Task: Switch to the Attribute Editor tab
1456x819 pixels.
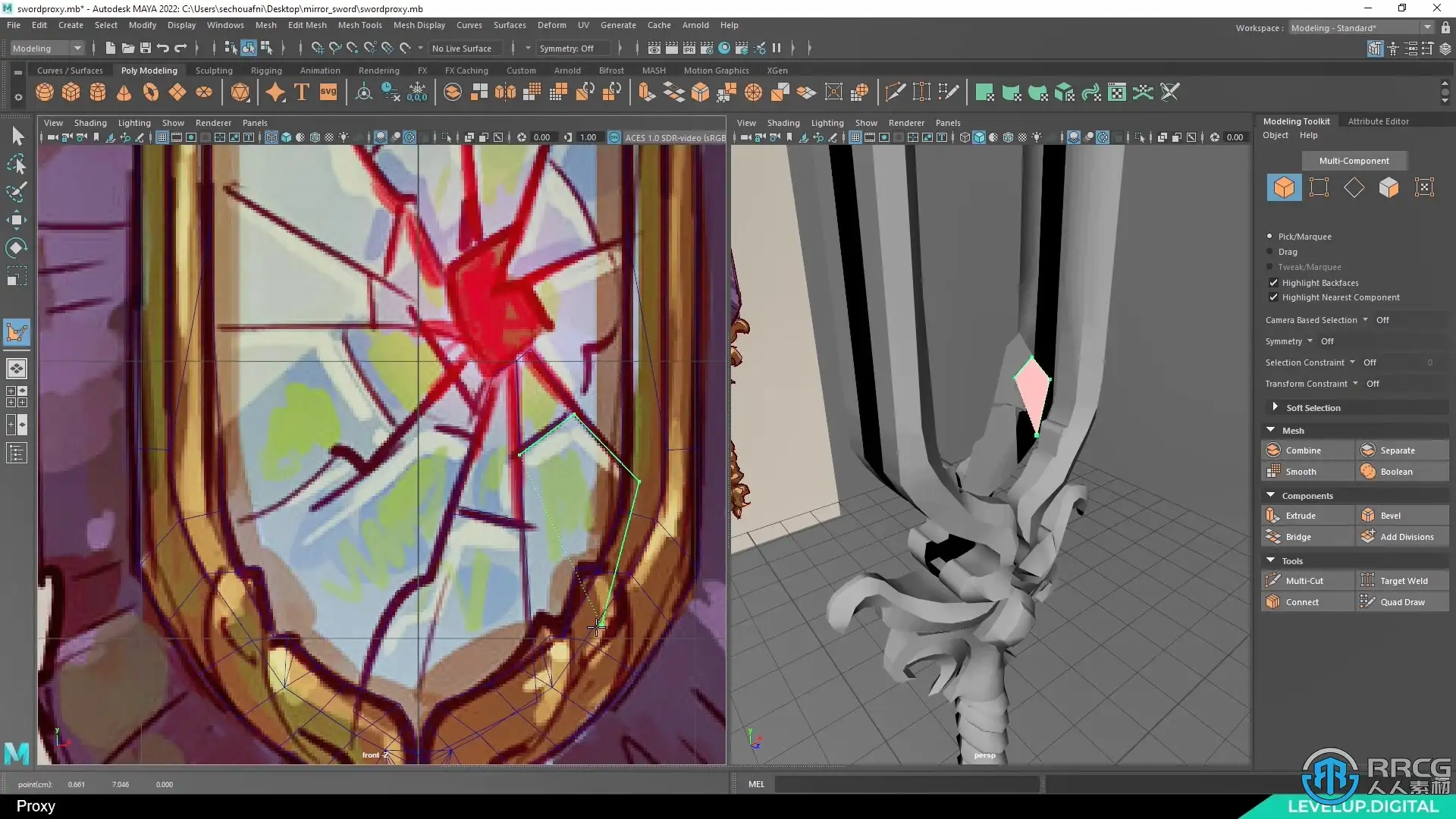Action: point(1378,121)
